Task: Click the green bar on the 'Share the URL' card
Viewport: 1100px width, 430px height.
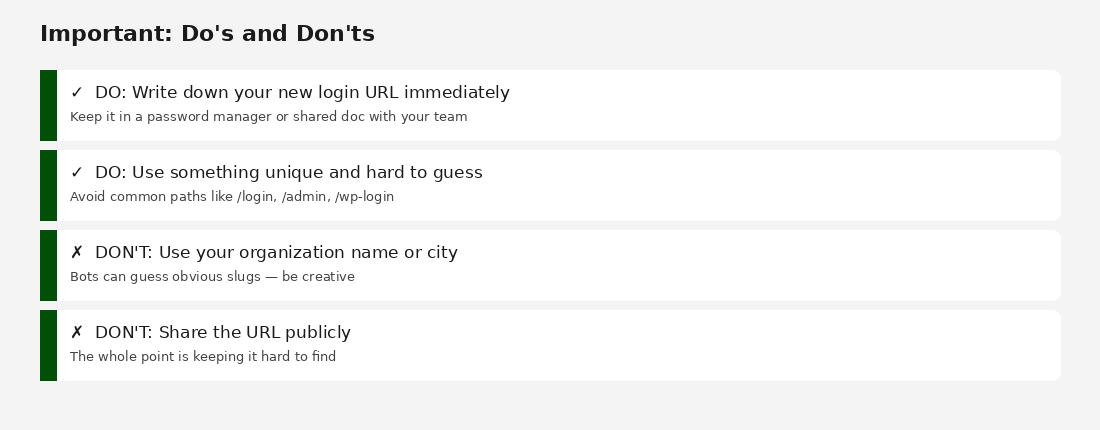Action: [x=48, y=345]
